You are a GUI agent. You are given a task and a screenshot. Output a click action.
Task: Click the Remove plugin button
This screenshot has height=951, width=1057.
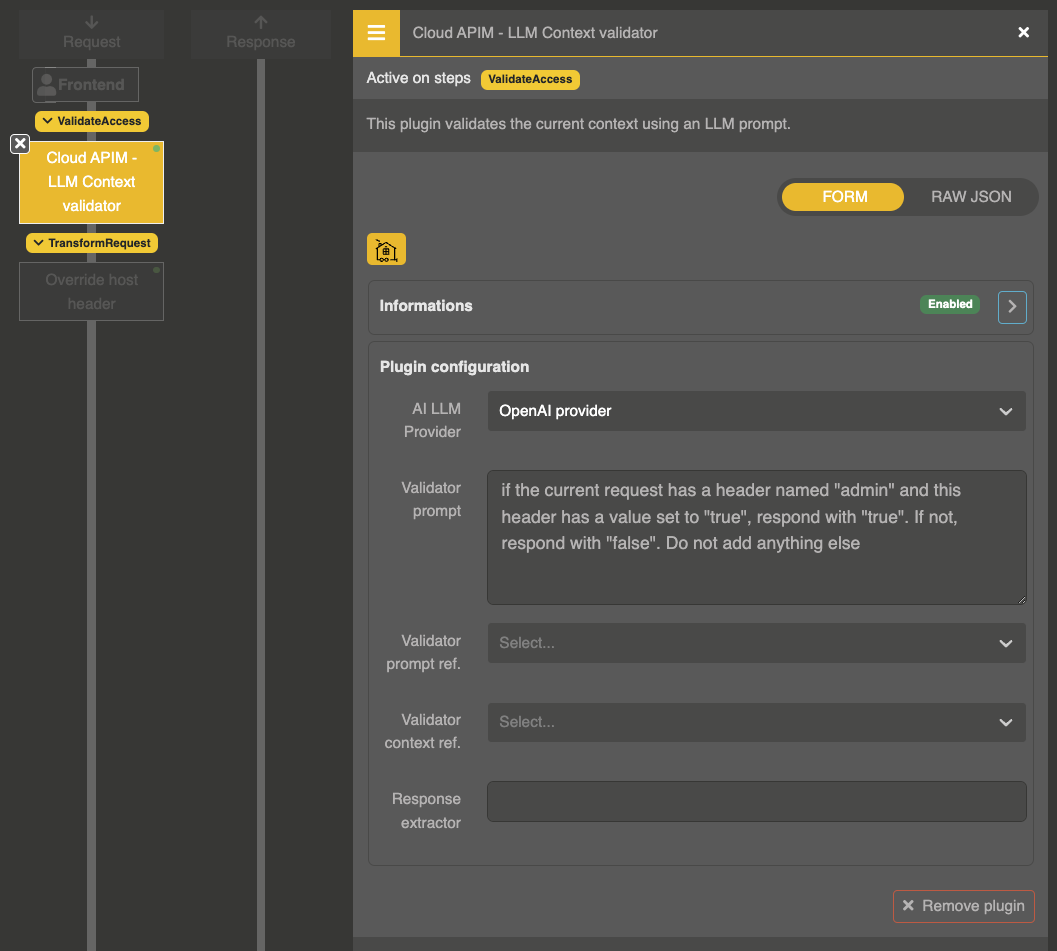[x=963, y=906]
